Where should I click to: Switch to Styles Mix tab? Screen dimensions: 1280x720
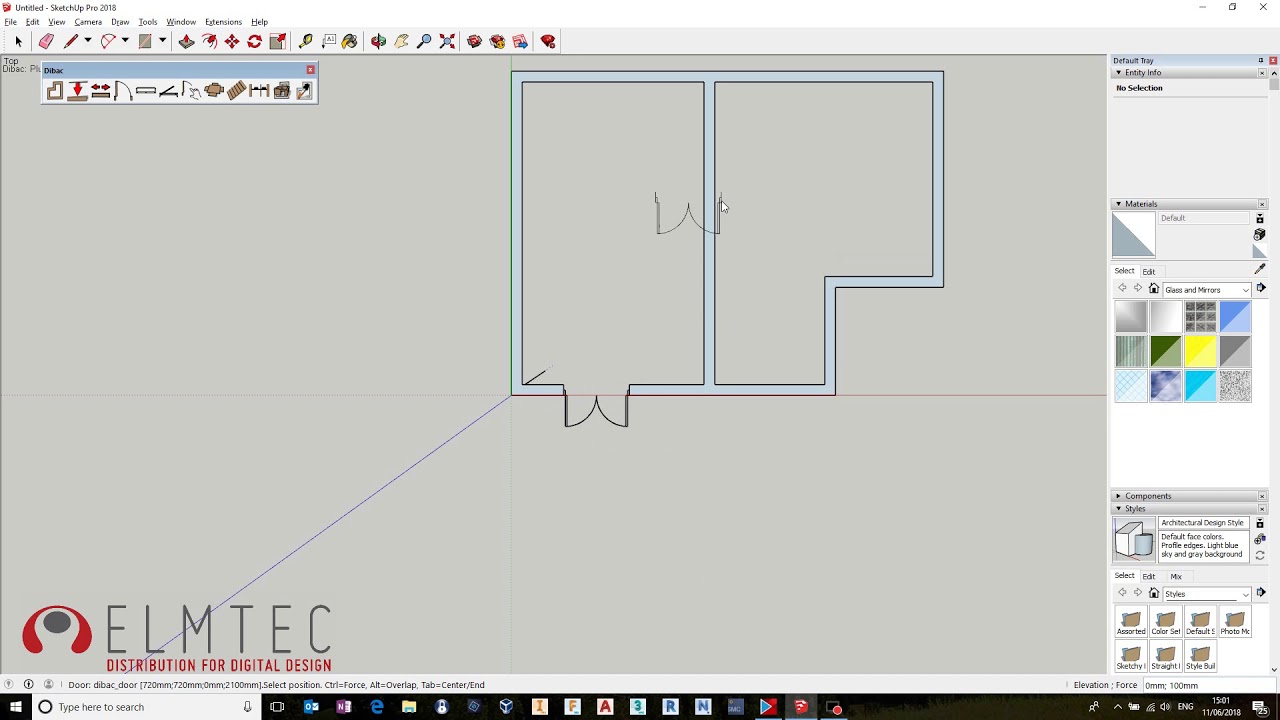tap(1176, 577)
